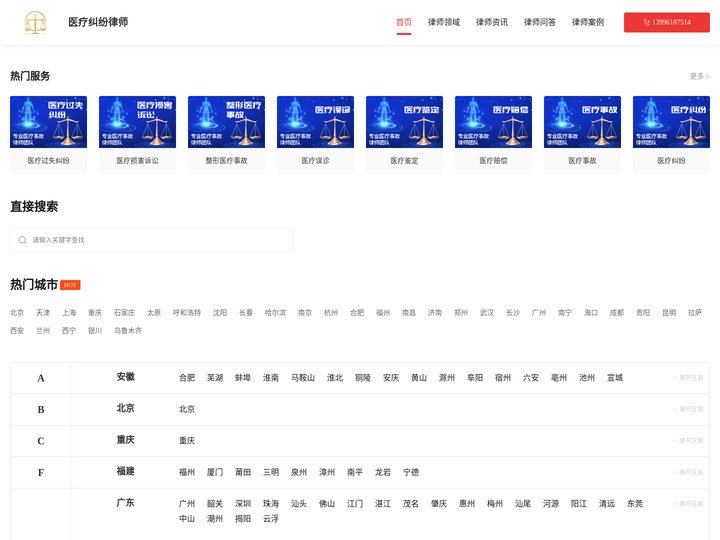Choose 西安 in hot cities
Screen dimensions: 720x540
pyautogui.click(x=17, y=331)
